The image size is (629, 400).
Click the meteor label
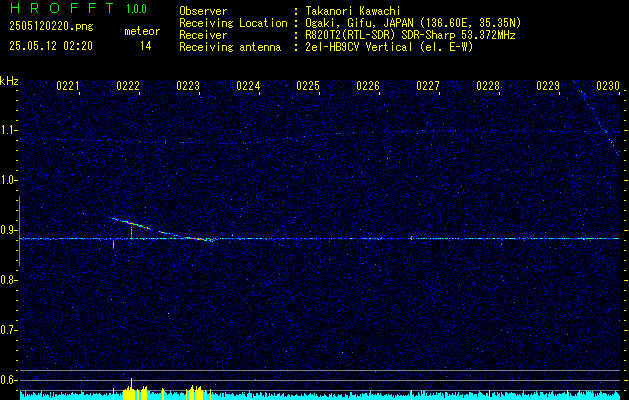tap(142, 31)
